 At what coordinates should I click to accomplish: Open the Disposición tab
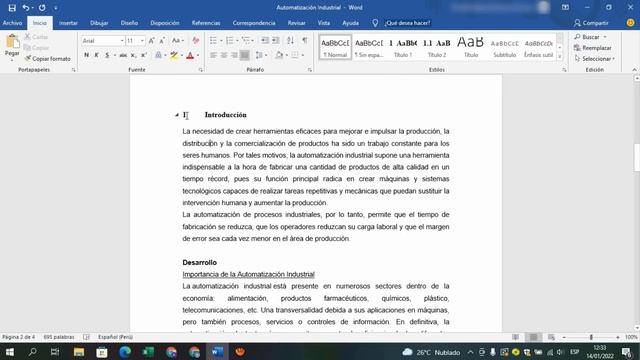[x=164, y=23]
